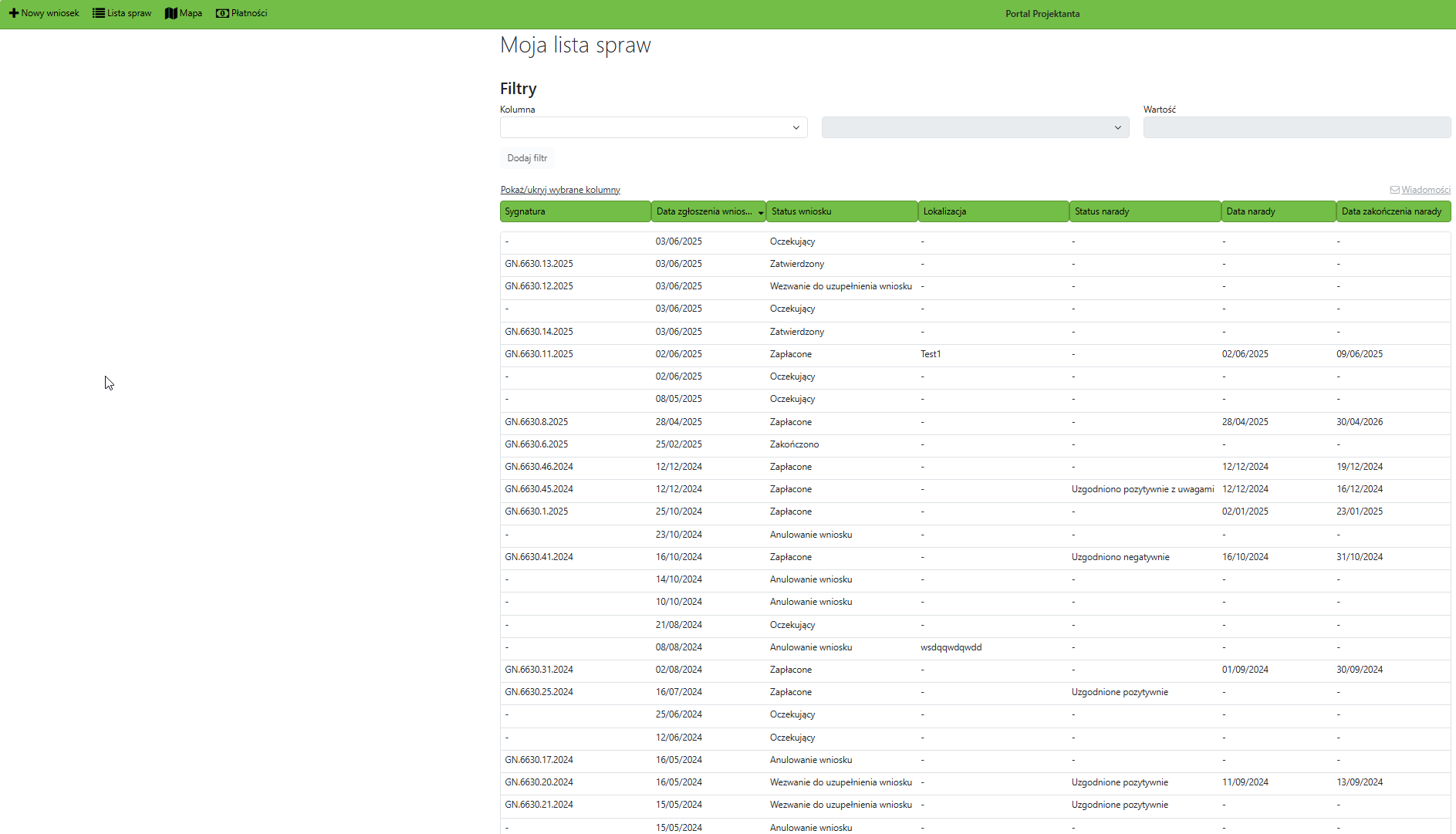The width and height of the screenshot is (1456, 834).
Task: Click the Status narady column header
Action: click(x=1144, y=211)
